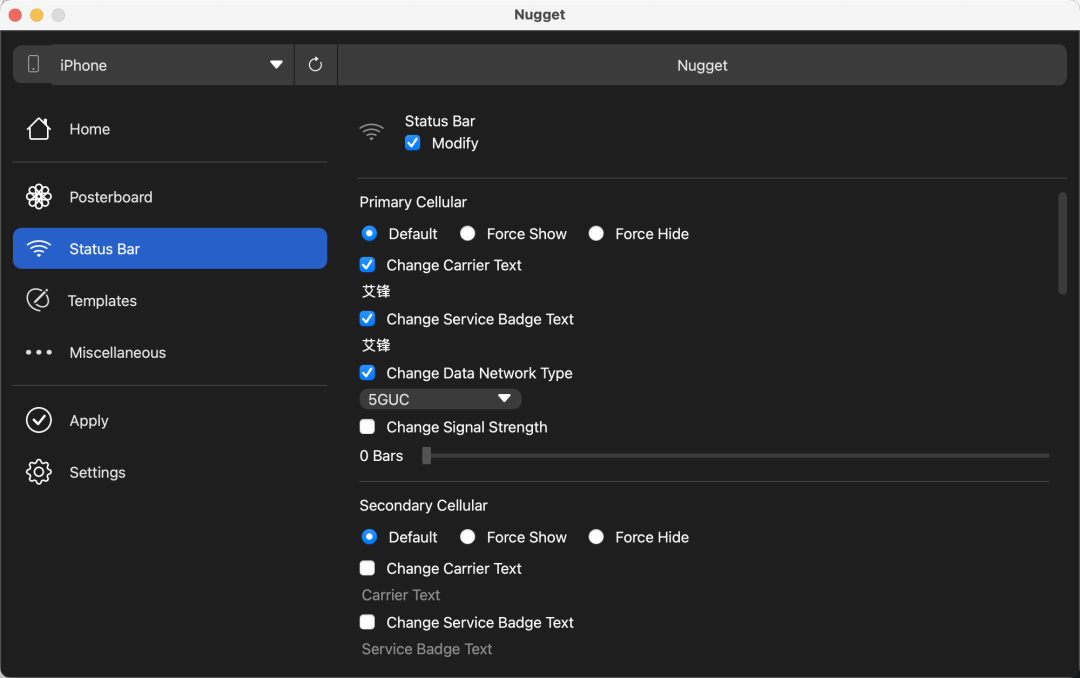Click the Posterboard flower icon
Viewport: 1080px width, 678px height.
39,197
